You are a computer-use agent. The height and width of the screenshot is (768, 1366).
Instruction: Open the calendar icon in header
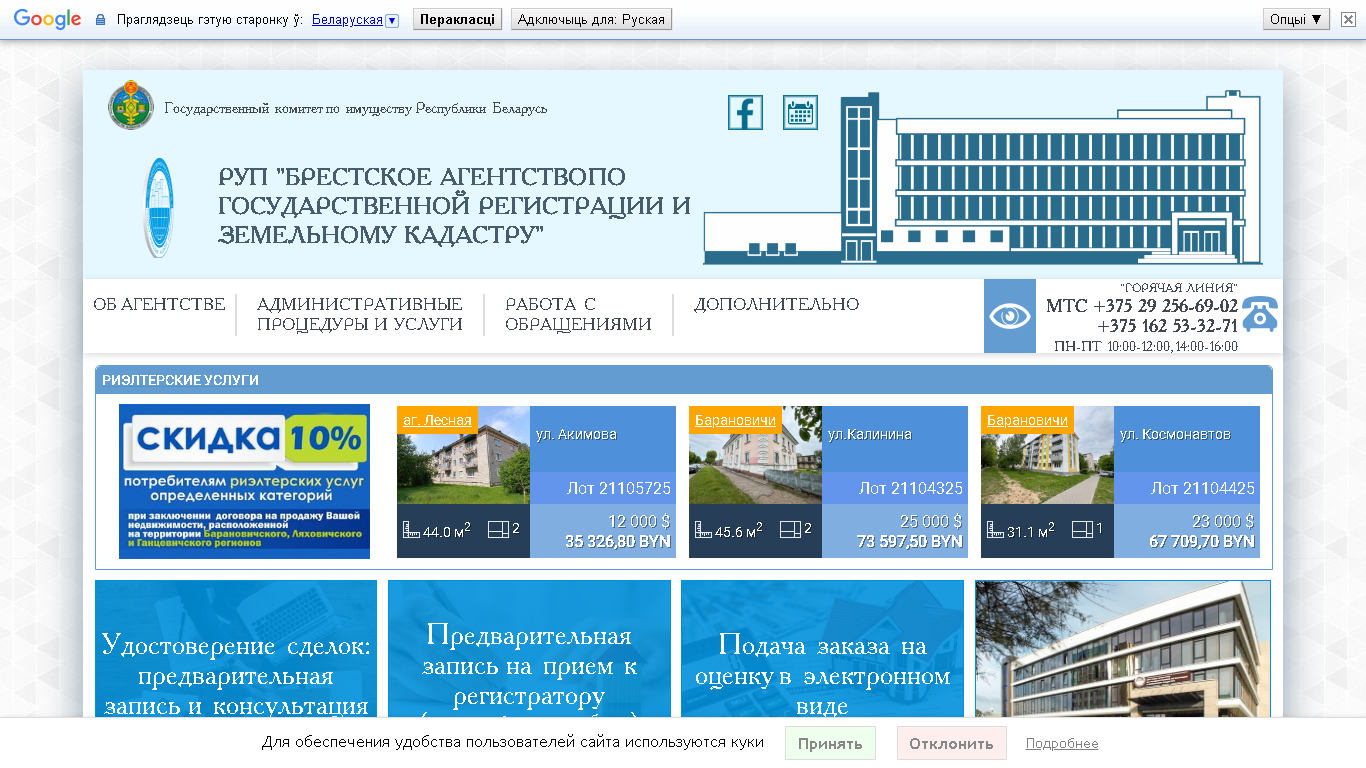coord(800,112)
